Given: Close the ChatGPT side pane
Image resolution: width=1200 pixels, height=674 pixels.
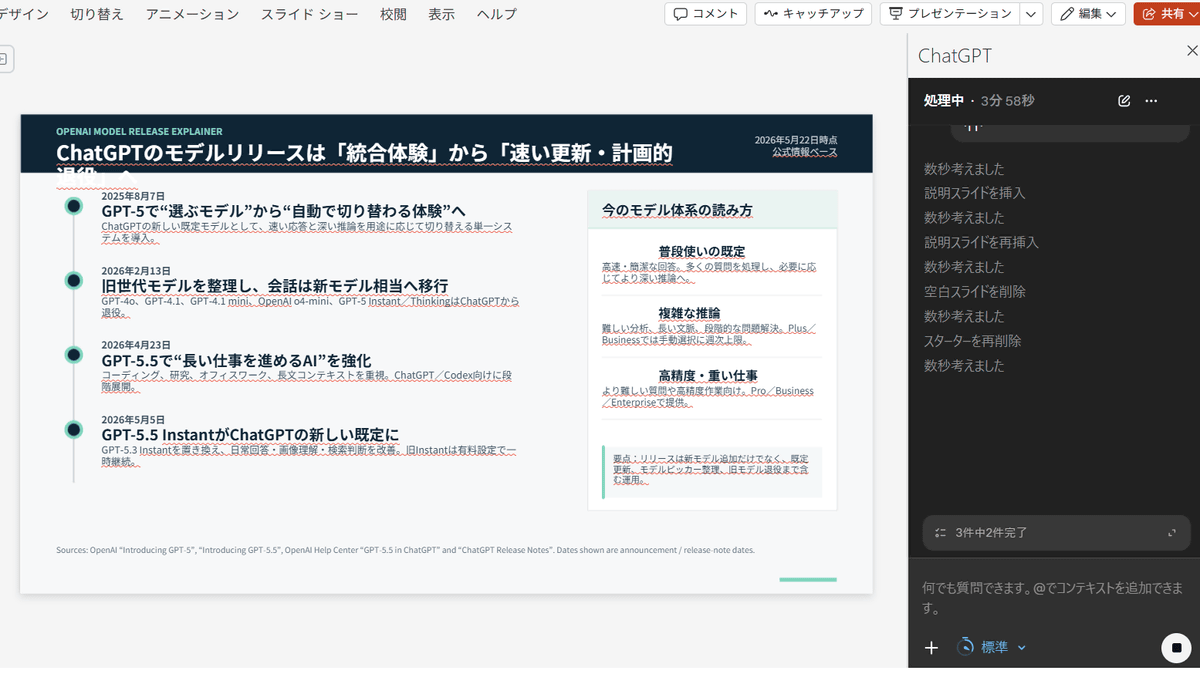Looking at the screenshot, I should tap(1191, 51).
